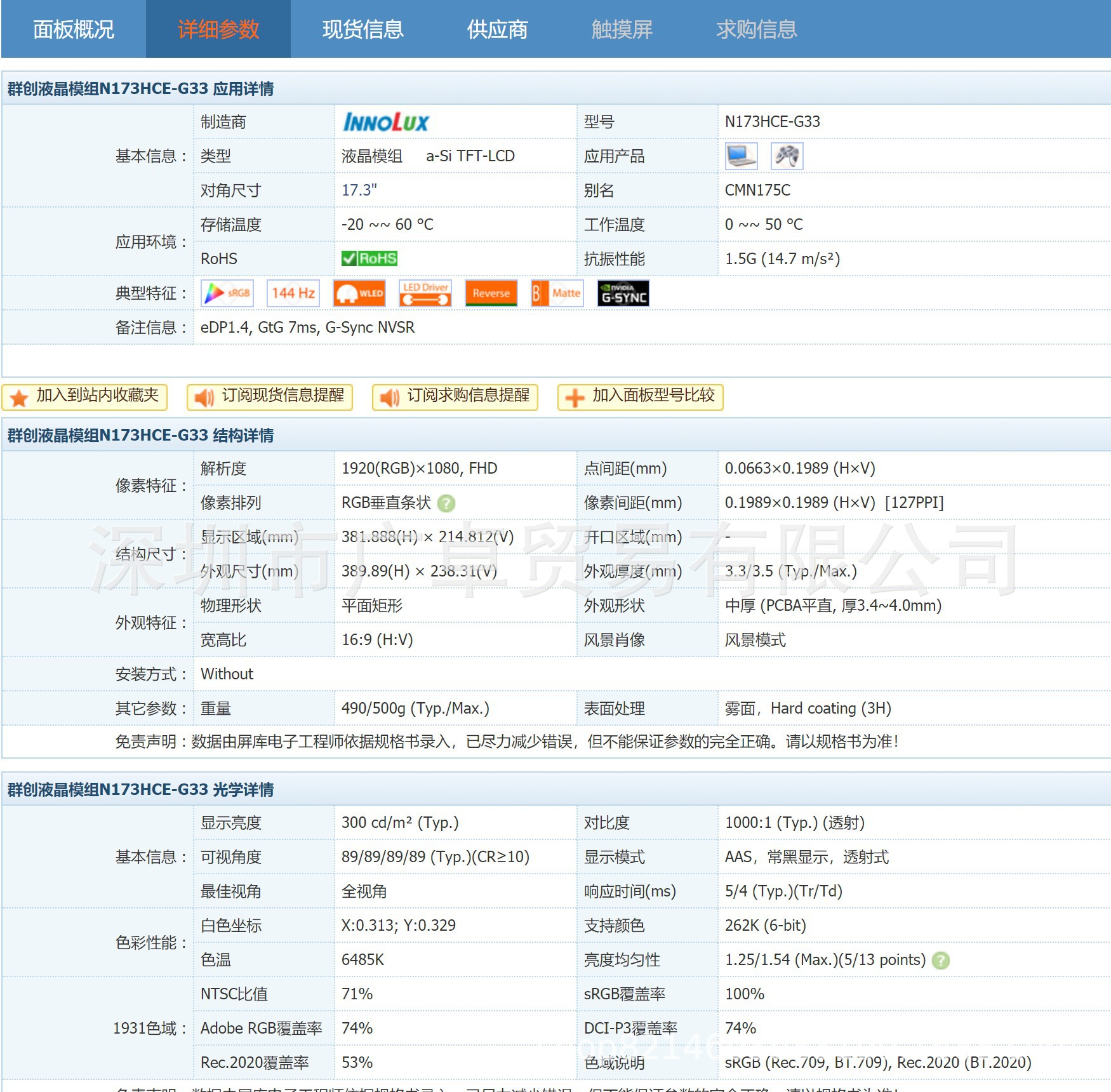Click the Innolux manufacturer logo
The height and width of the screenshot is (1092, 1111).
(x=386, y=122)
